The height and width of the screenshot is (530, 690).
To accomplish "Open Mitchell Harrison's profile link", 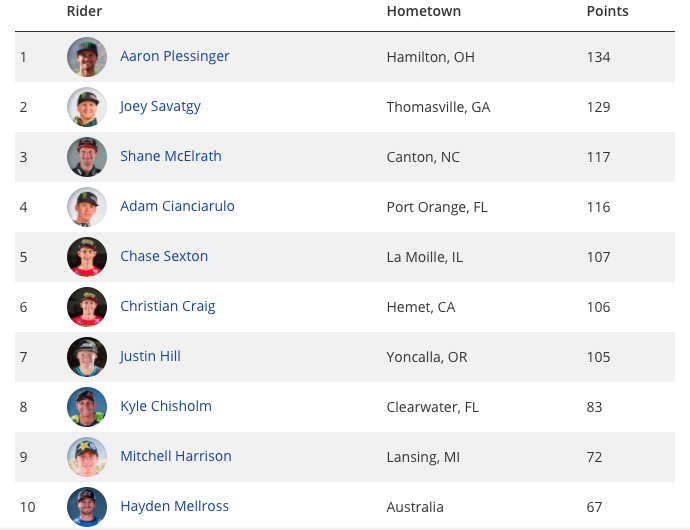I will click(x=176, y=456).
